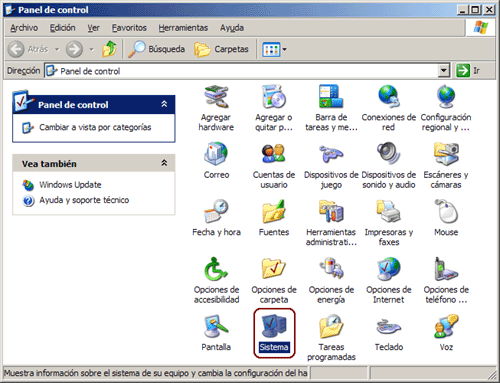
Task: Open Fecha y hora icon
Action: point(216,211)
